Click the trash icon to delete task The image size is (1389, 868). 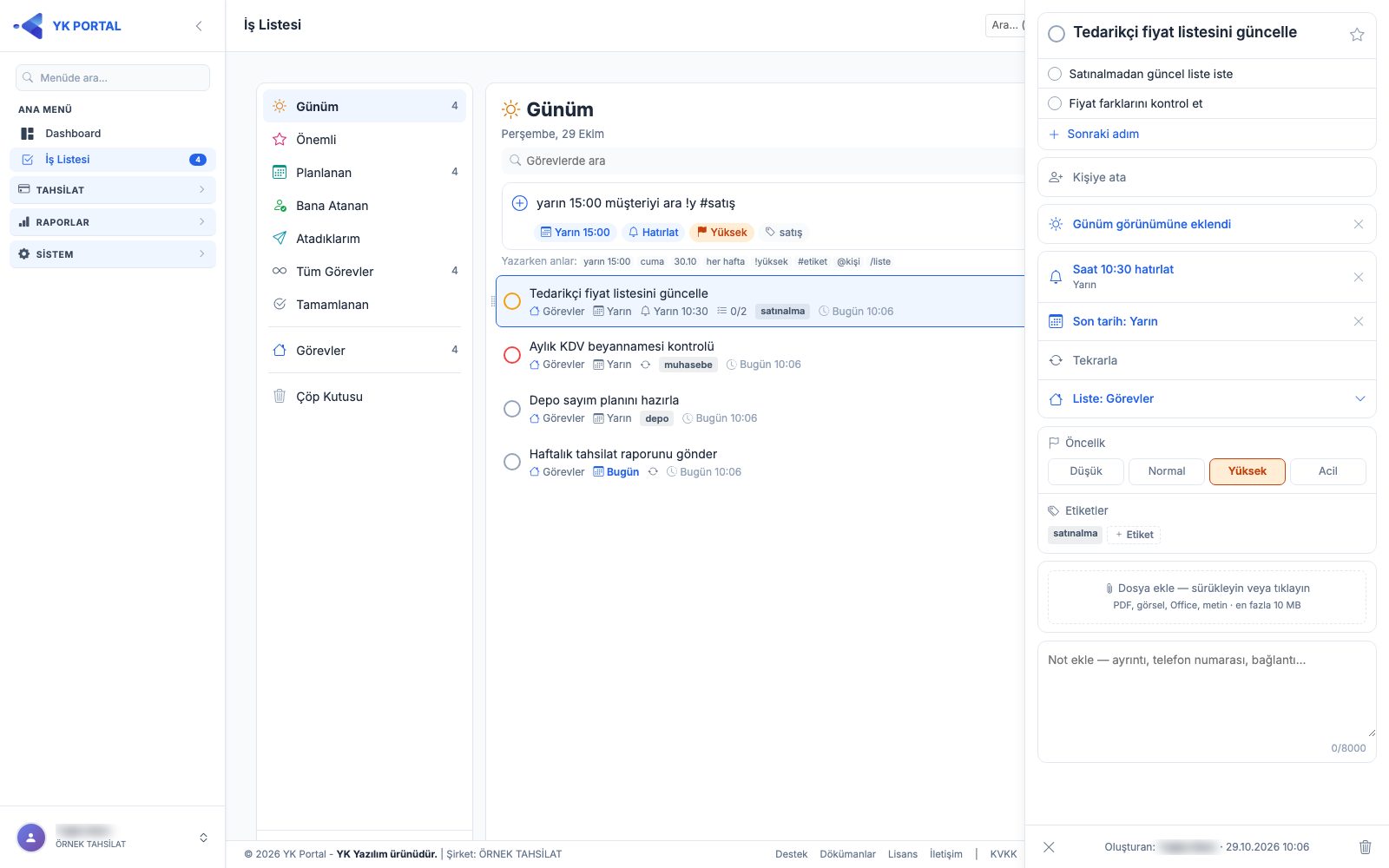[1365, 847]
